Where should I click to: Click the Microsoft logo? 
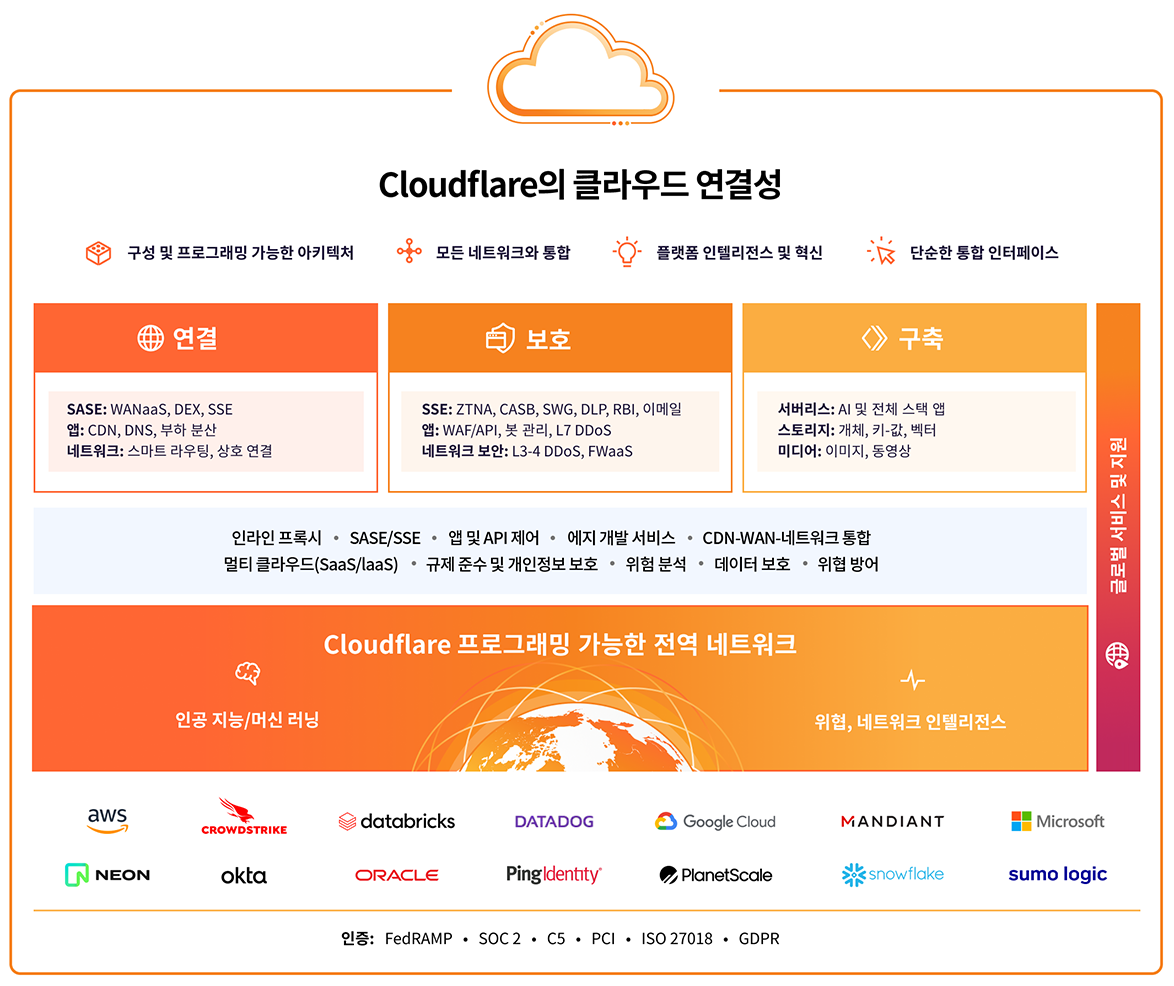[x=1058, y=821]
